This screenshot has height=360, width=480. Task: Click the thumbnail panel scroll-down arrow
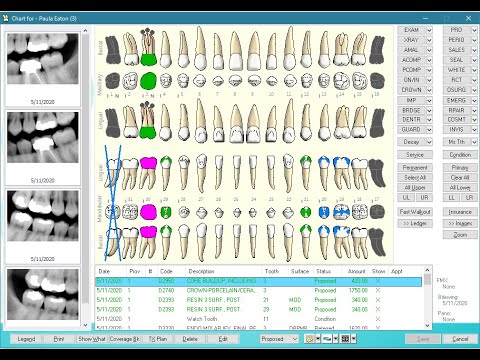click(85, 325)
